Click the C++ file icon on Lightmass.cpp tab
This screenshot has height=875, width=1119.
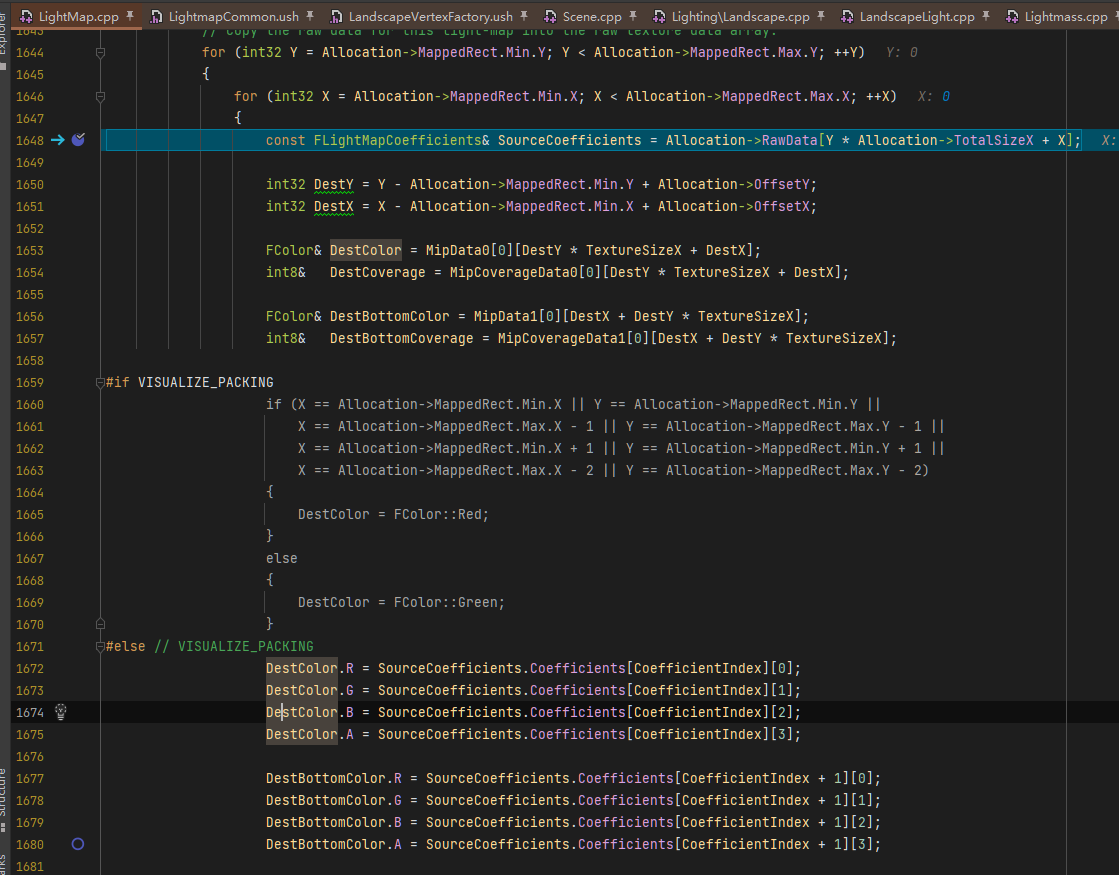pos(1012,16)
